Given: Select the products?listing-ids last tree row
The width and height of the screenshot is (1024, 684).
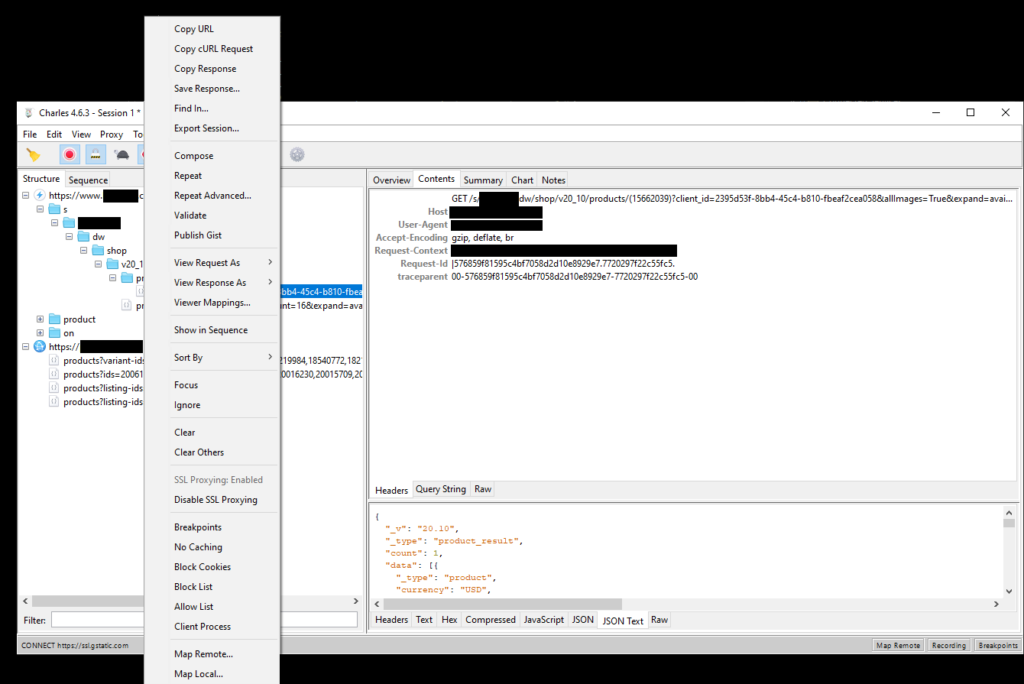Looking at the screenshot, I should 103,402.
